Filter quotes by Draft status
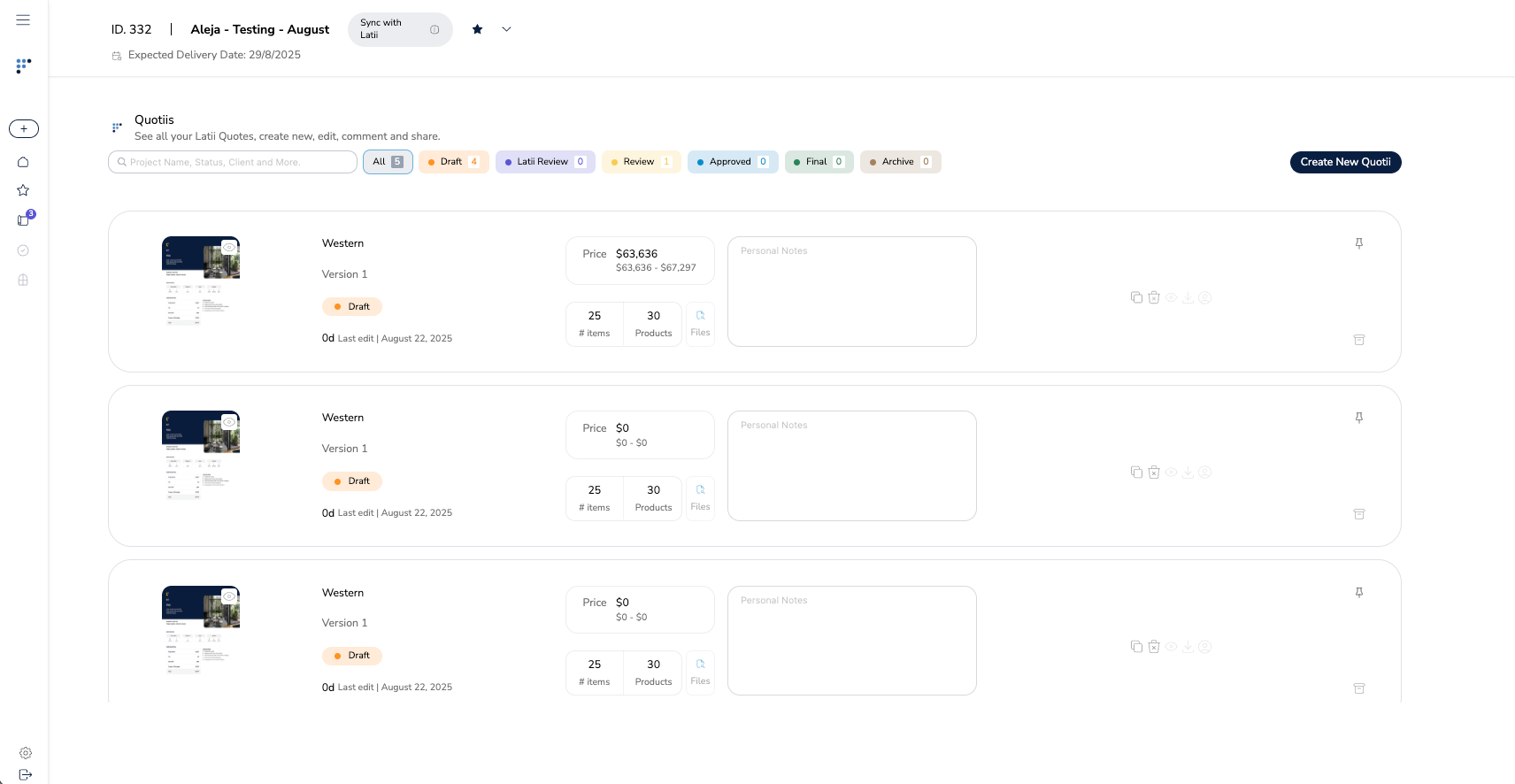Image resolution: width=1515 pixels, height=784 pixels. click(x=453, y=162)
